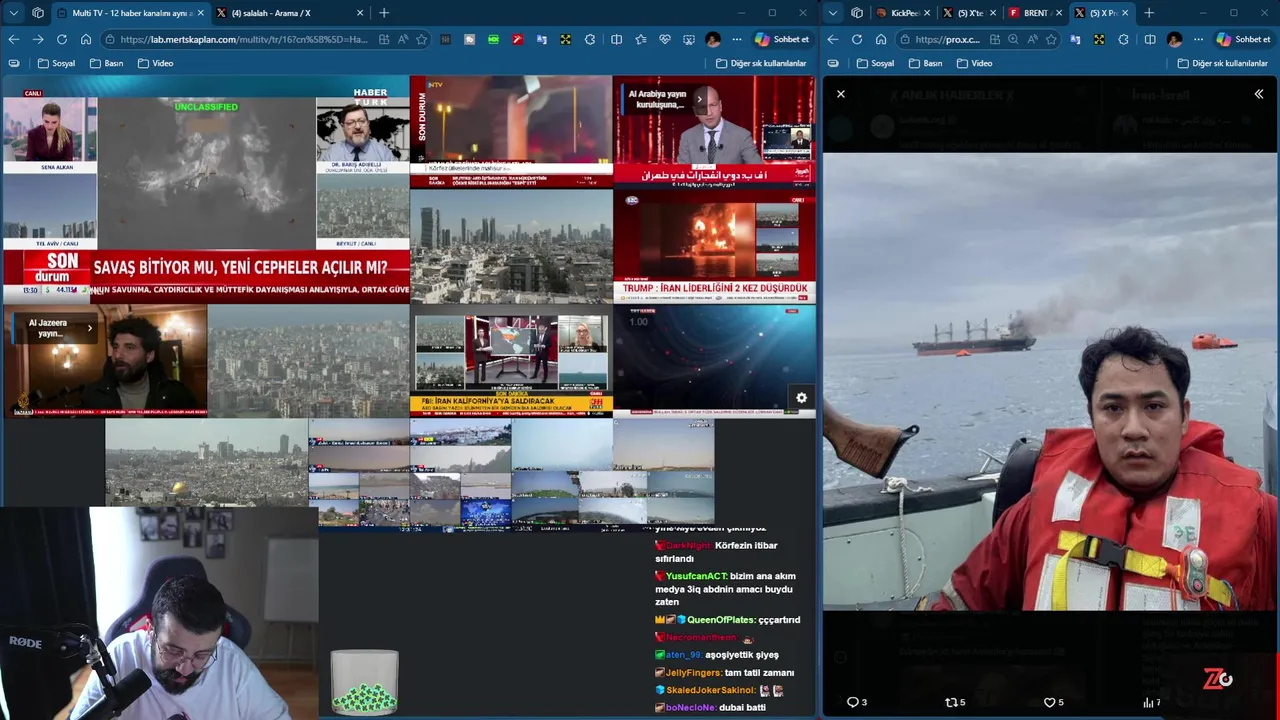Close the salalah - Arama / X tab
The width and height of the screenshot is (1280, 720).
[x=358, y=13]
